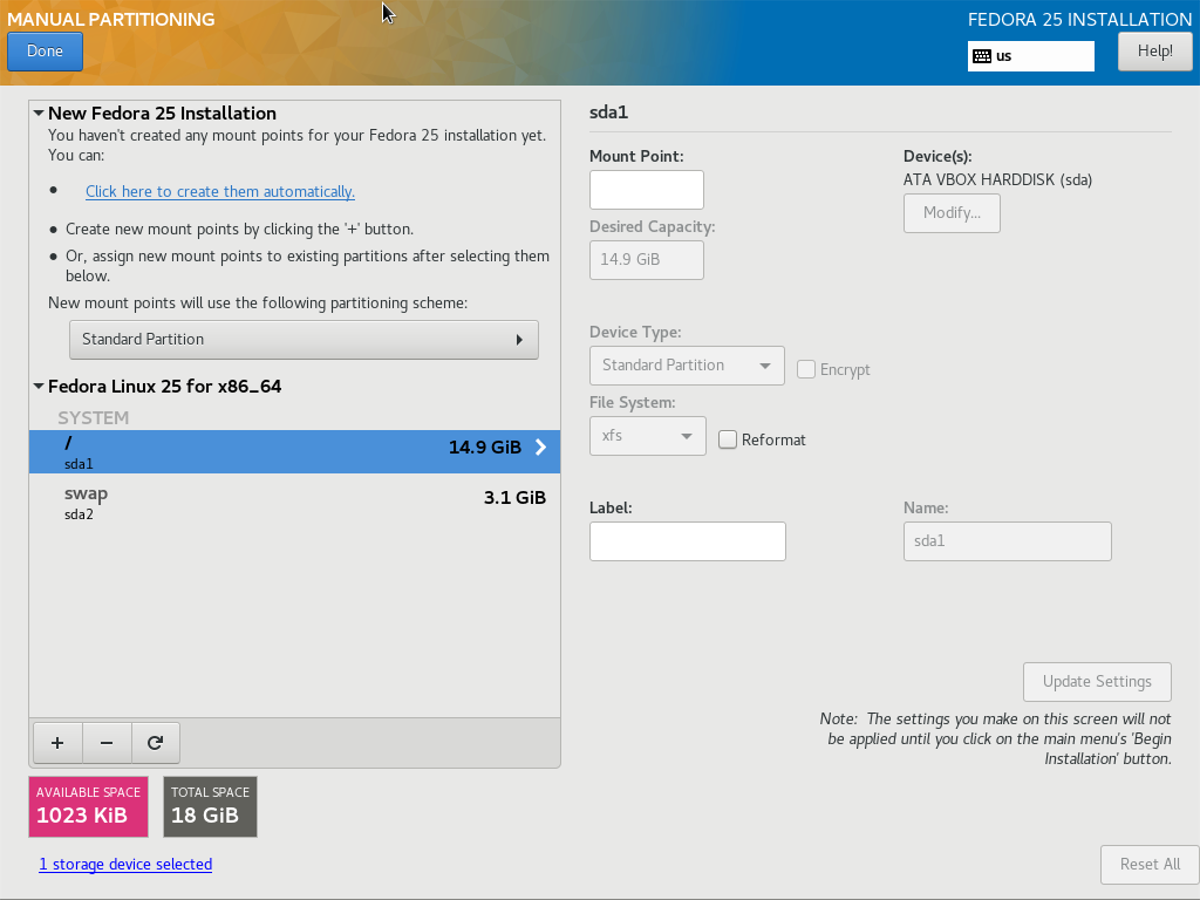
Task: Click the Label input field
Action: pyautogui.click(x=688, y=541)
